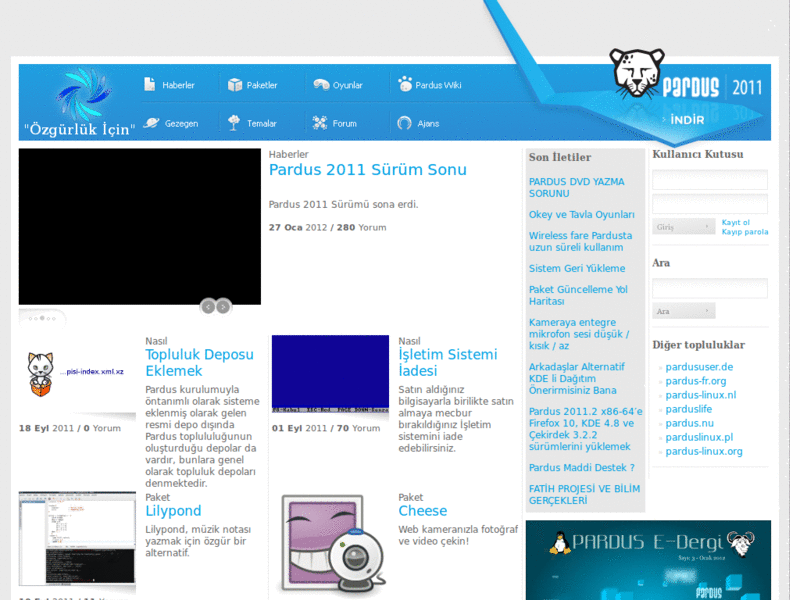The image size is (800, 600).
Task: Show next slide with right arrow
Action: click(223, 307)
